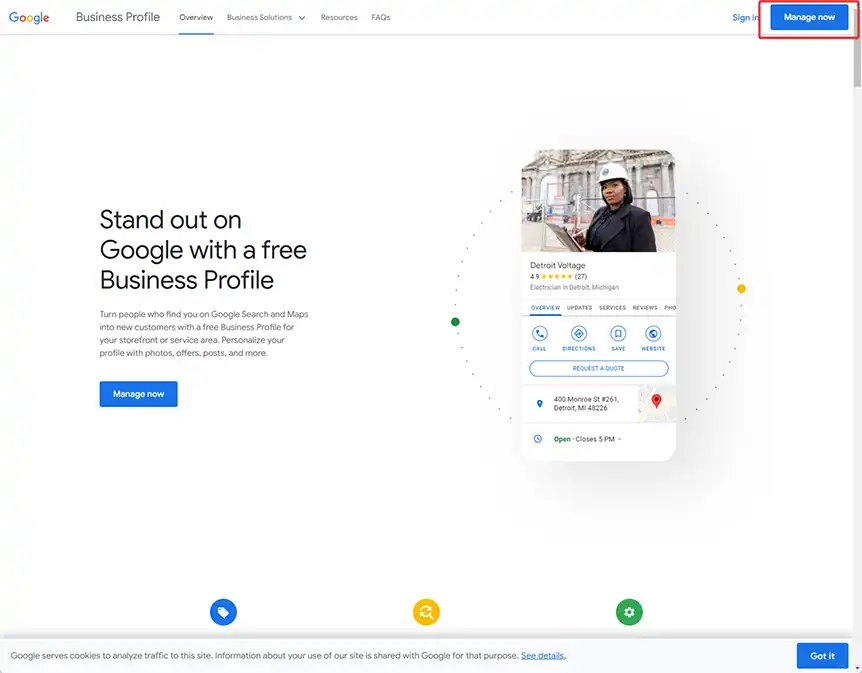
Task: Click the Detroit Voltage business photo
Action: (599, 201)
